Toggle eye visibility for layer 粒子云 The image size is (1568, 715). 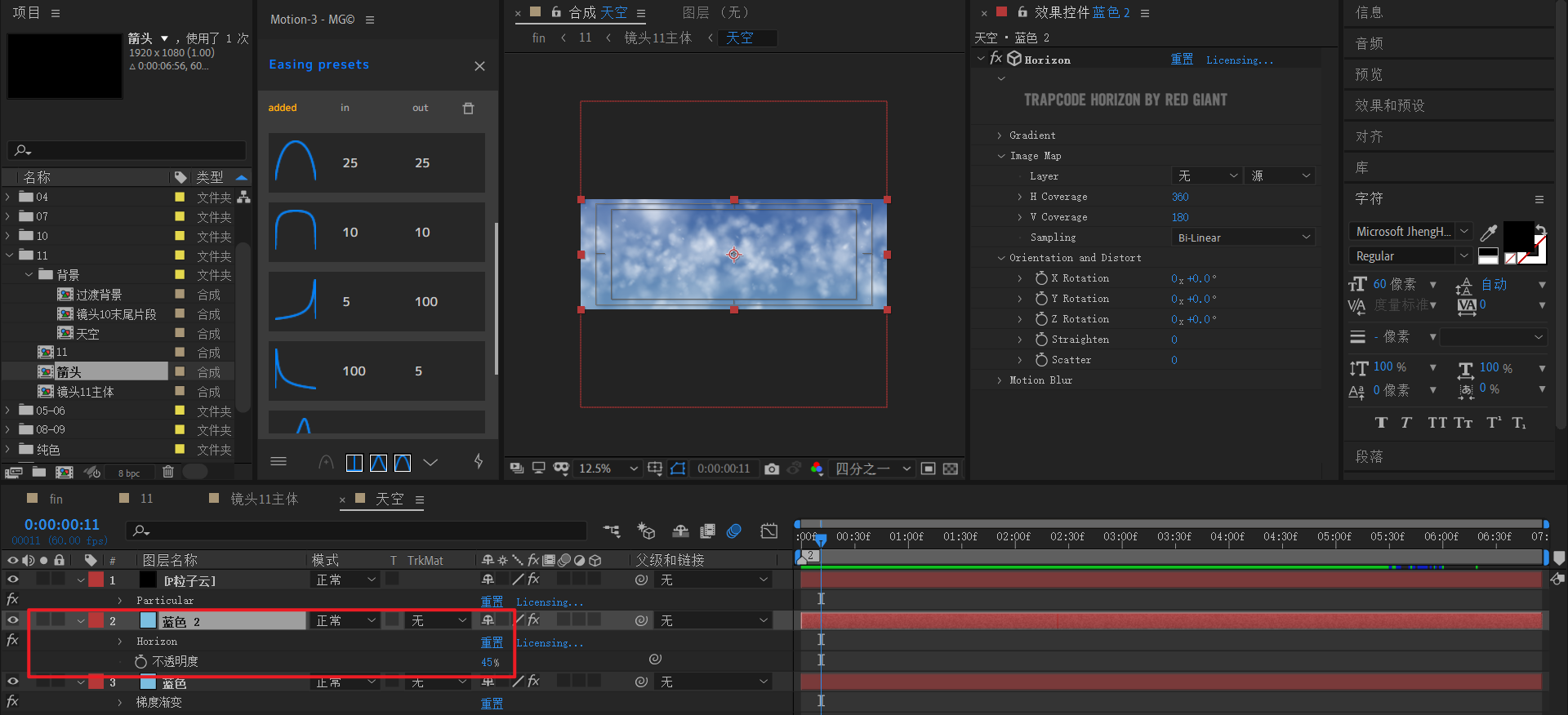tap(12, 579)
